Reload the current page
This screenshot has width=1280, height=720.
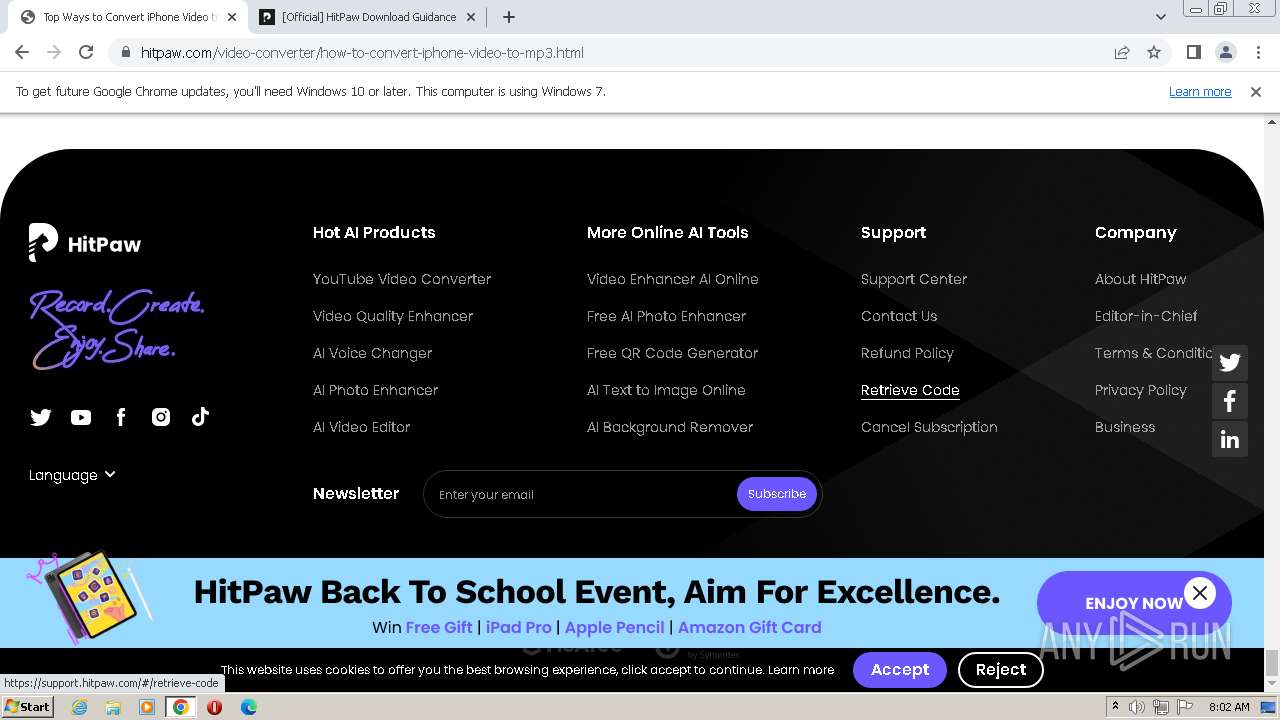click(86, 53)
